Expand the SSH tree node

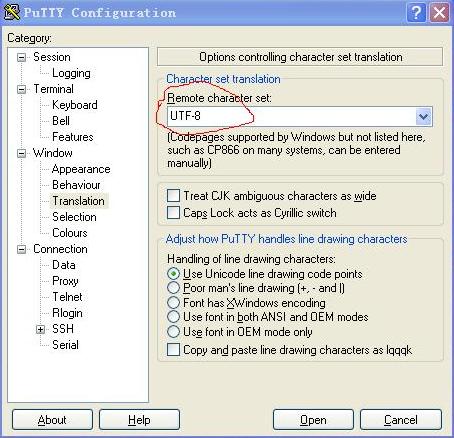click(40, 329)
